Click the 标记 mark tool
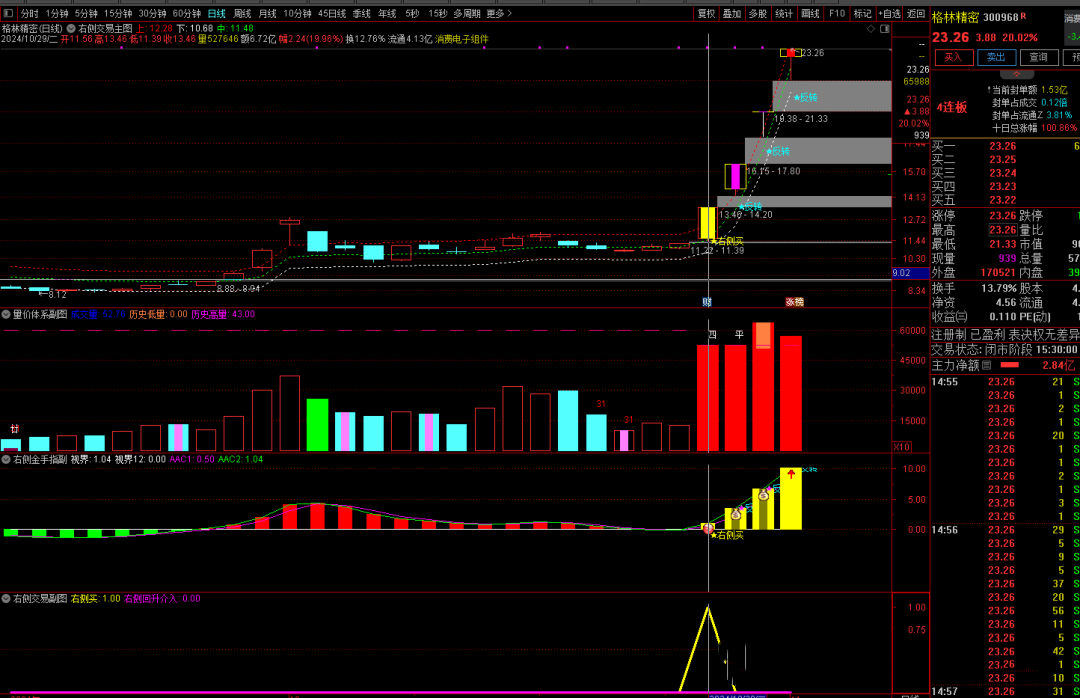 tap(863, 14)
